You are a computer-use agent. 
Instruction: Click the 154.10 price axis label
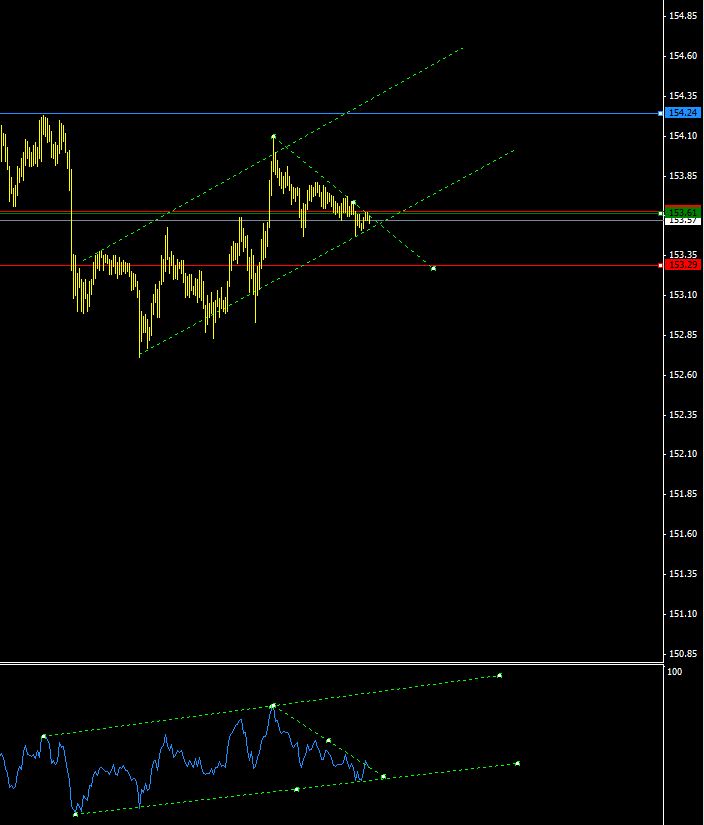coord(683,136)
